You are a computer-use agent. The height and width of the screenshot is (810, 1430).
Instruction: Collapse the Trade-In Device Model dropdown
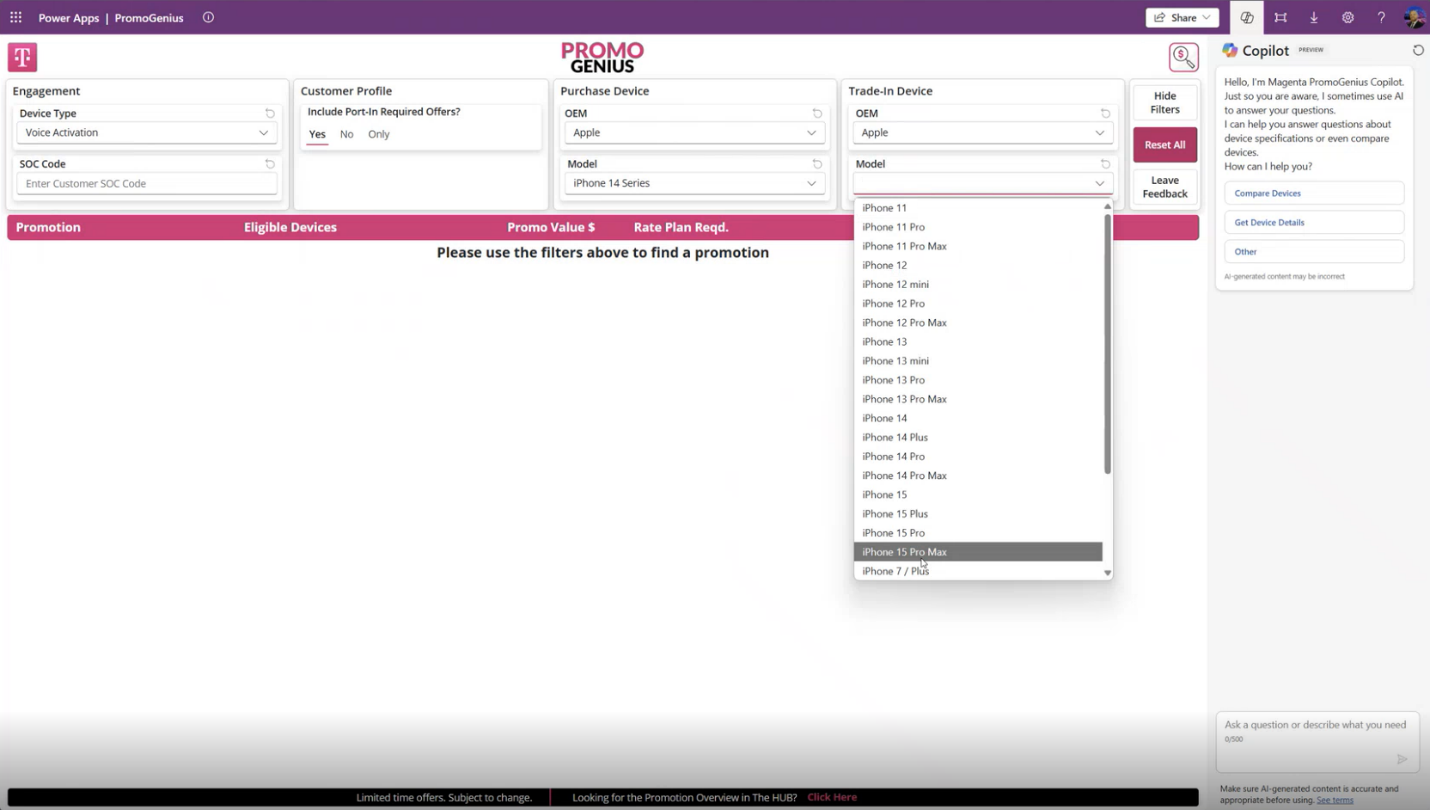[983, 183]
